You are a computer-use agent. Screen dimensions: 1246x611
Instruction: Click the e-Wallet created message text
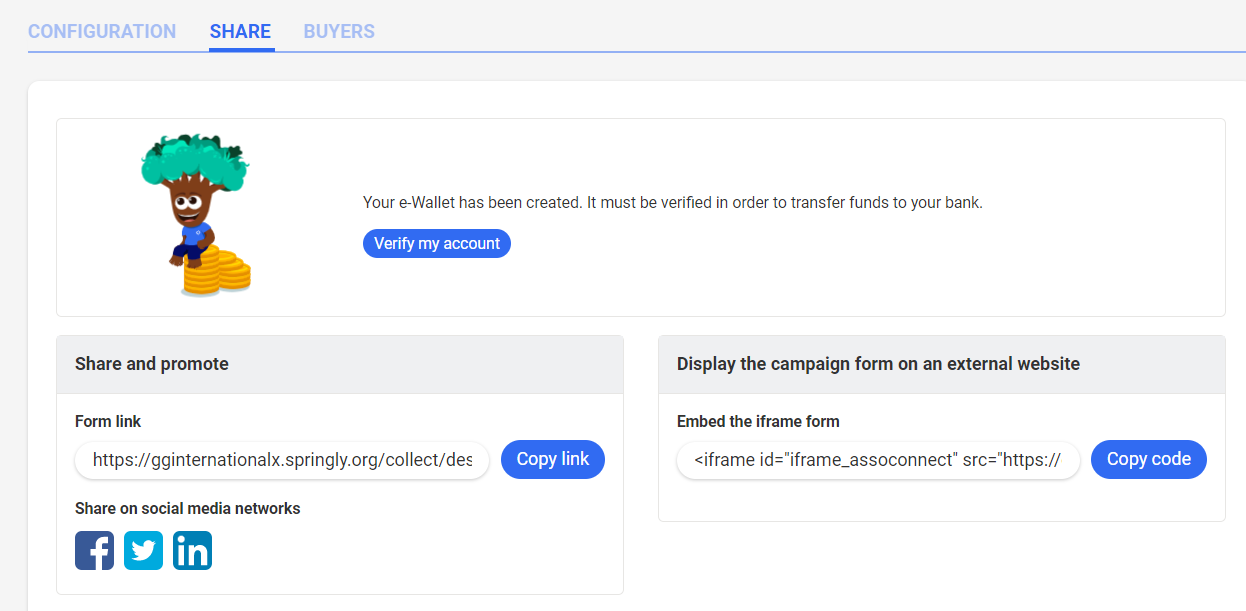coord(672,202)
